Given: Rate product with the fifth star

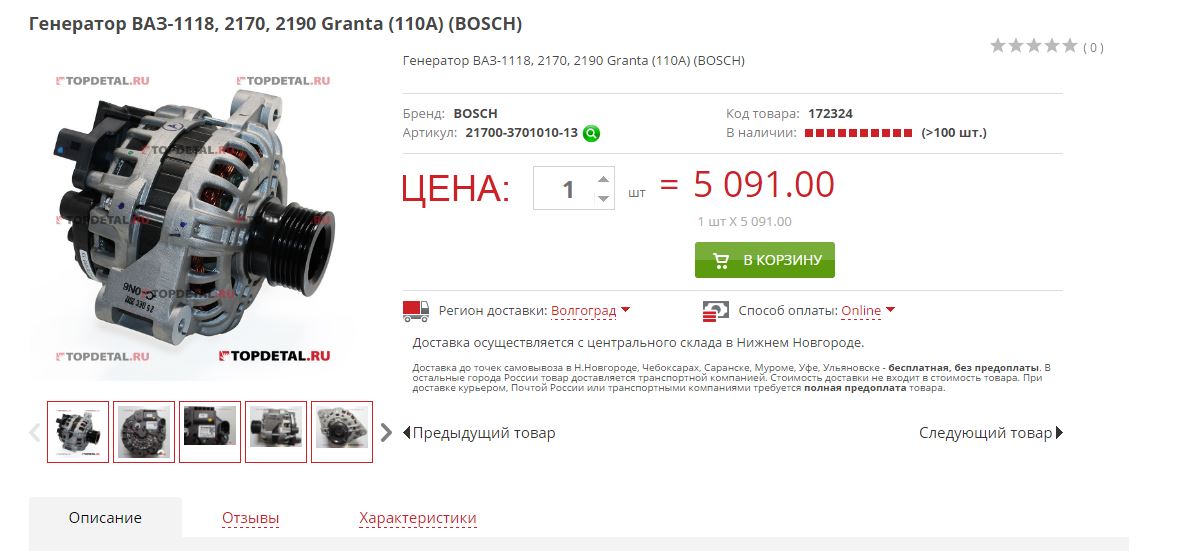Looking at the screenshot, I should click(x=1070, y=46).
